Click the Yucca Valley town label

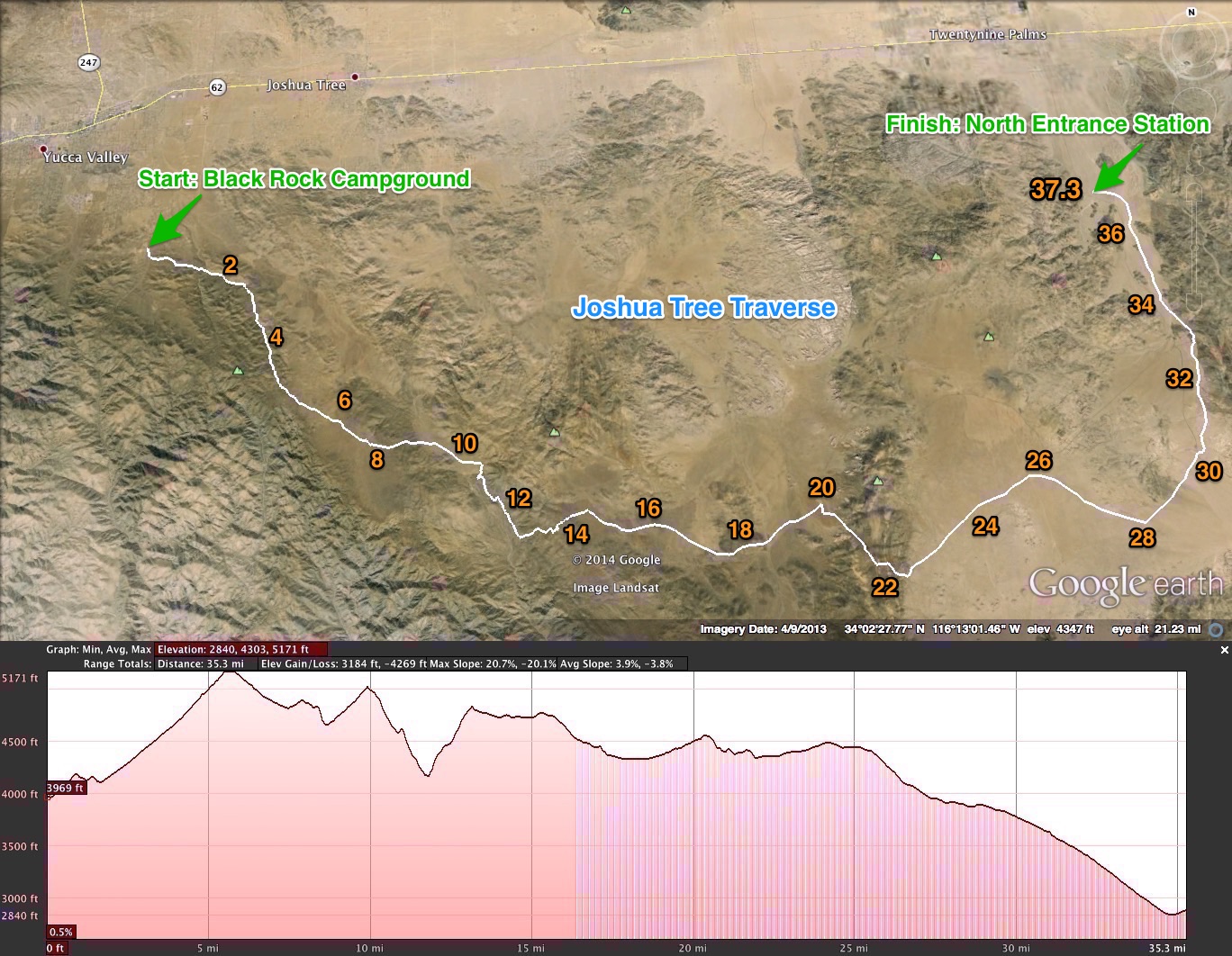tap(86, 157)
